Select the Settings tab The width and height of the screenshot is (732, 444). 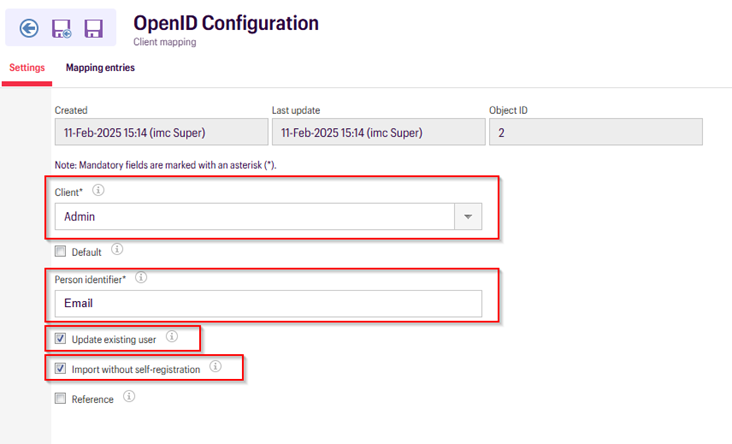[x=27, y=68]
